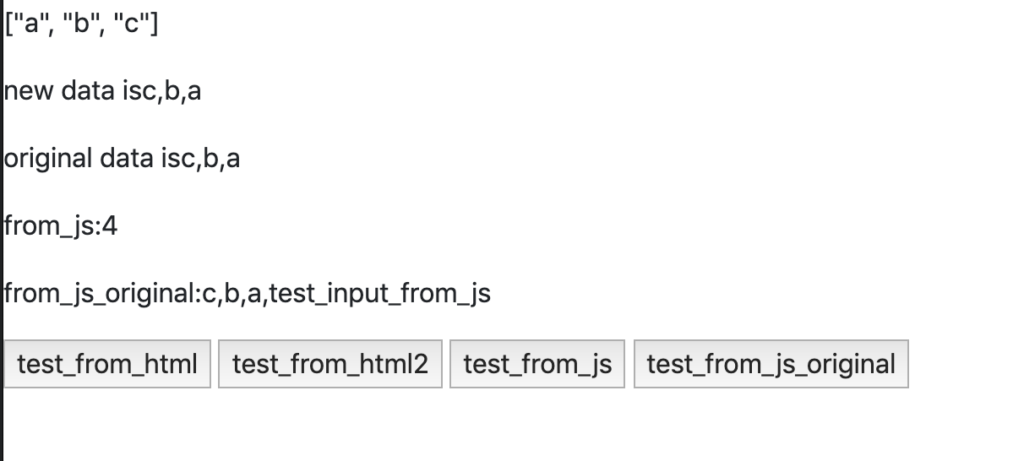Click the "b" element in the array text
1024x461 pixels.
click(x=81, y=24)
